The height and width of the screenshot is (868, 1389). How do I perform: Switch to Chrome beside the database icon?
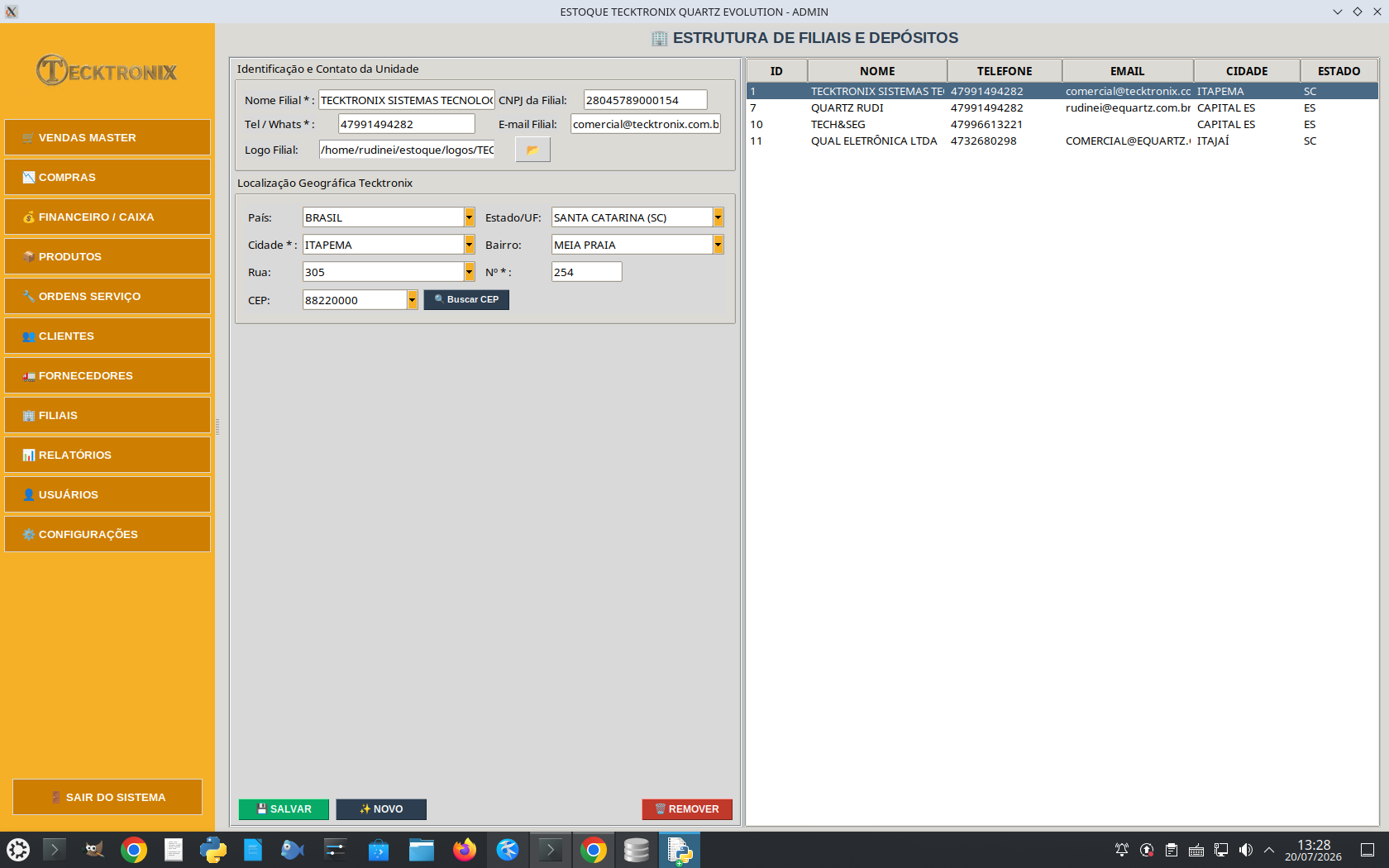(594, 850)
